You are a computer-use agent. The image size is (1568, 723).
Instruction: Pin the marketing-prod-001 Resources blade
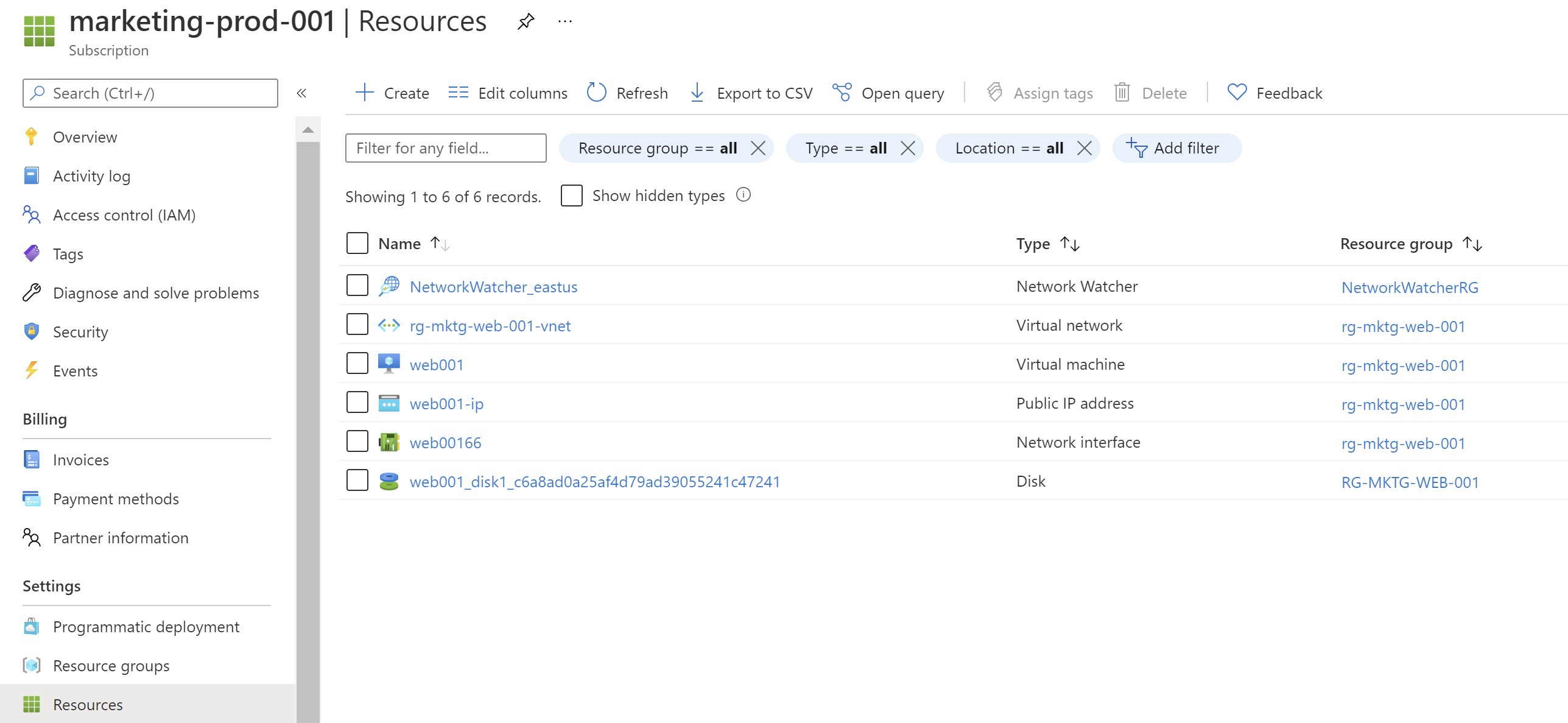pyautogui.click(x=526, y=22)
